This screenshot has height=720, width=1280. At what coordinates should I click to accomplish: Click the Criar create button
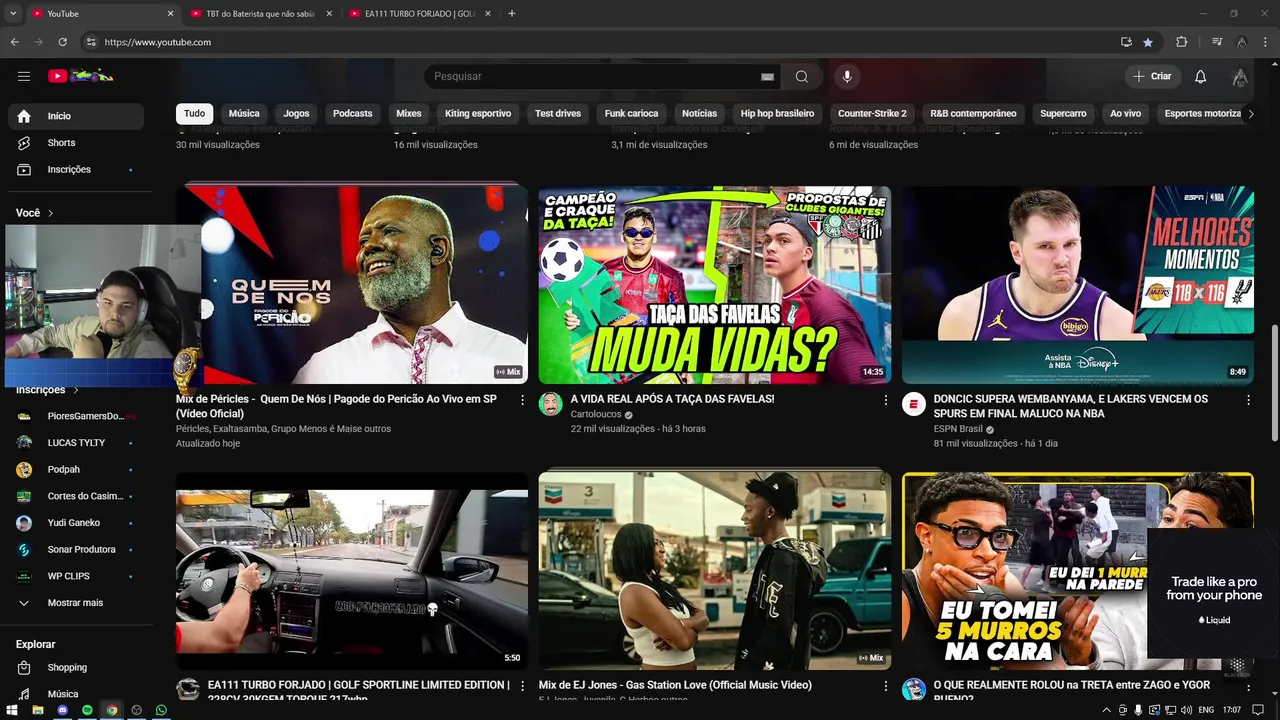click(x=1152, y=77)
